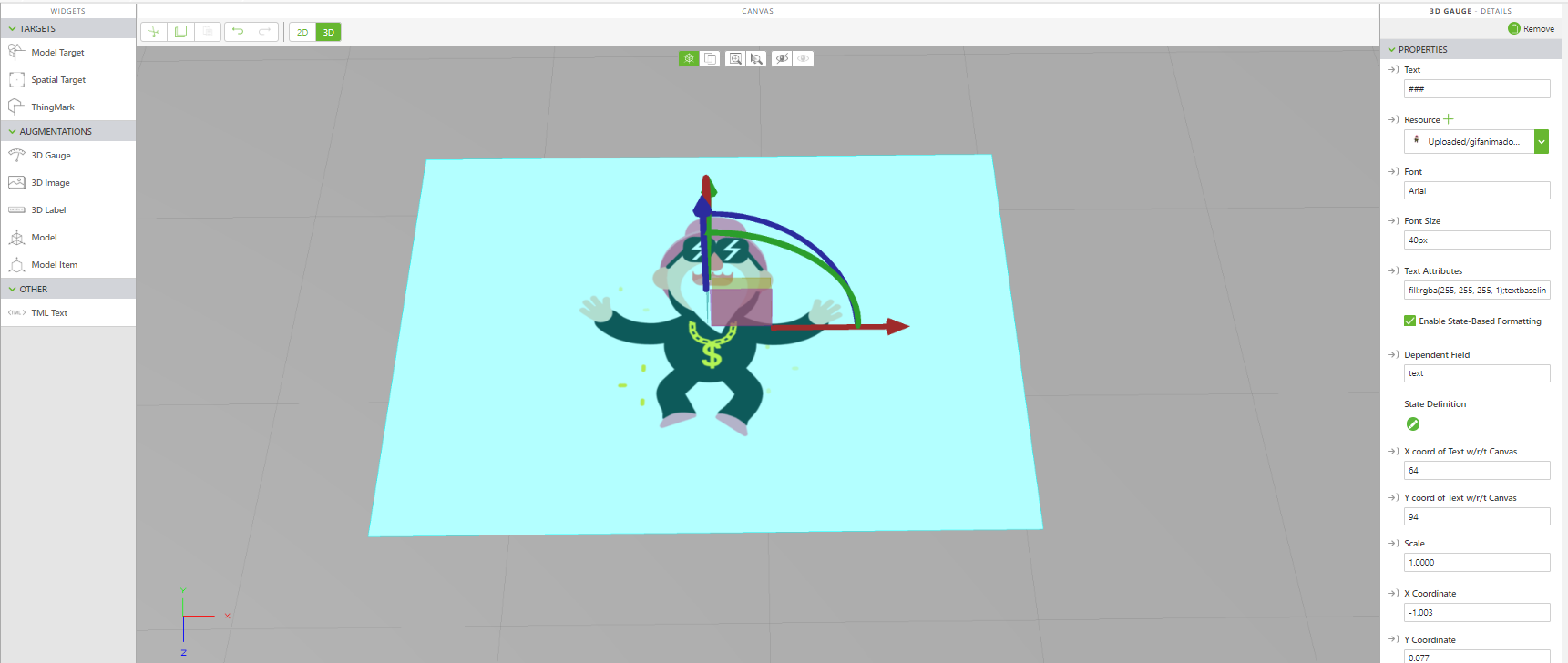Screen dimensions: 1568x663
Task: Click binding arrow next to X coord of Text
Action: 1393,451
